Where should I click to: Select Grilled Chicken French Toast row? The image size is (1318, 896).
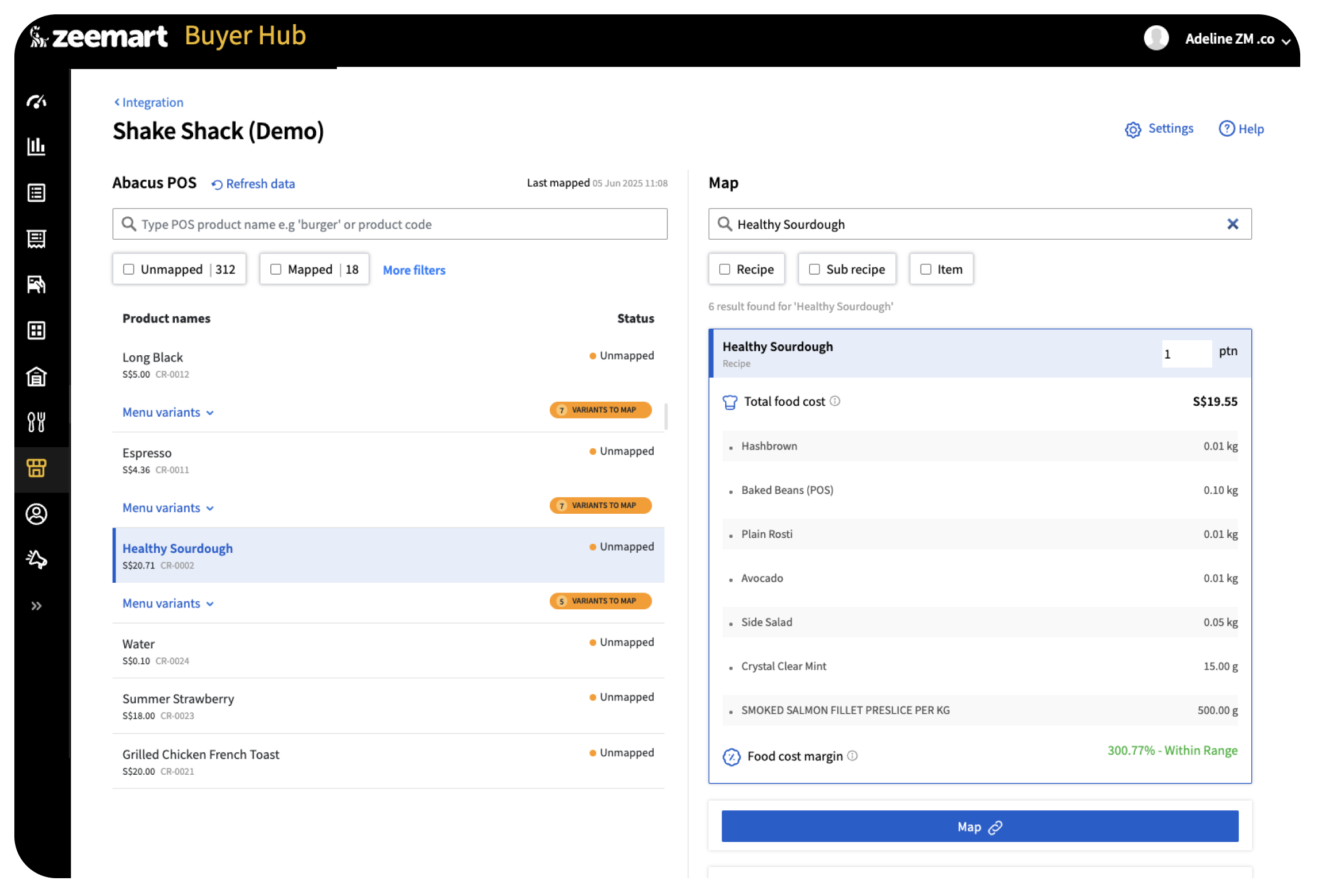tap(389, 762)
